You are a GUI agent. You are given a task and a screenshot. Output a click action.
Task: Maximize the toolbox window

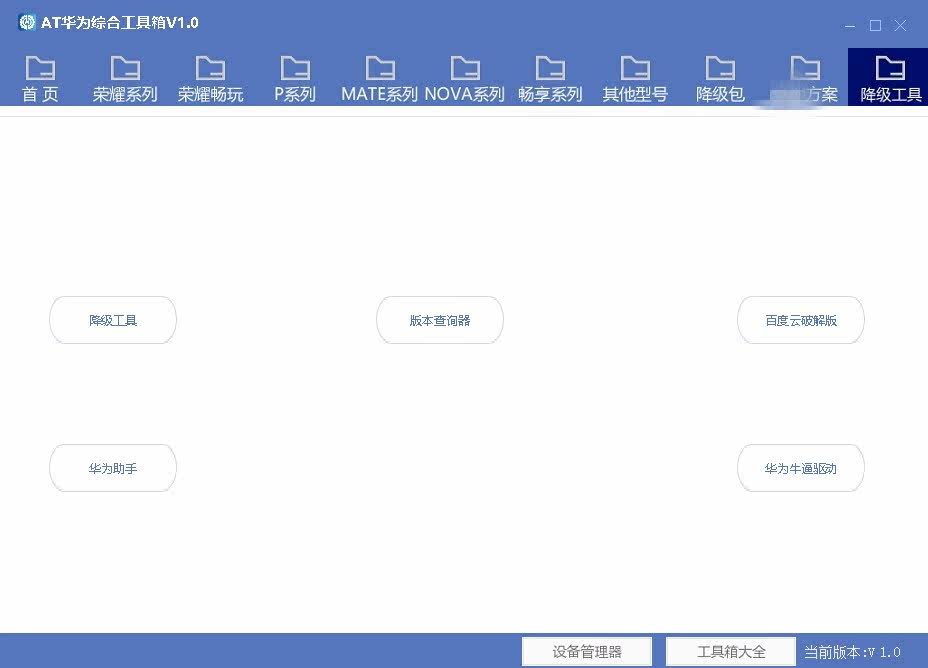coord(875,25)
